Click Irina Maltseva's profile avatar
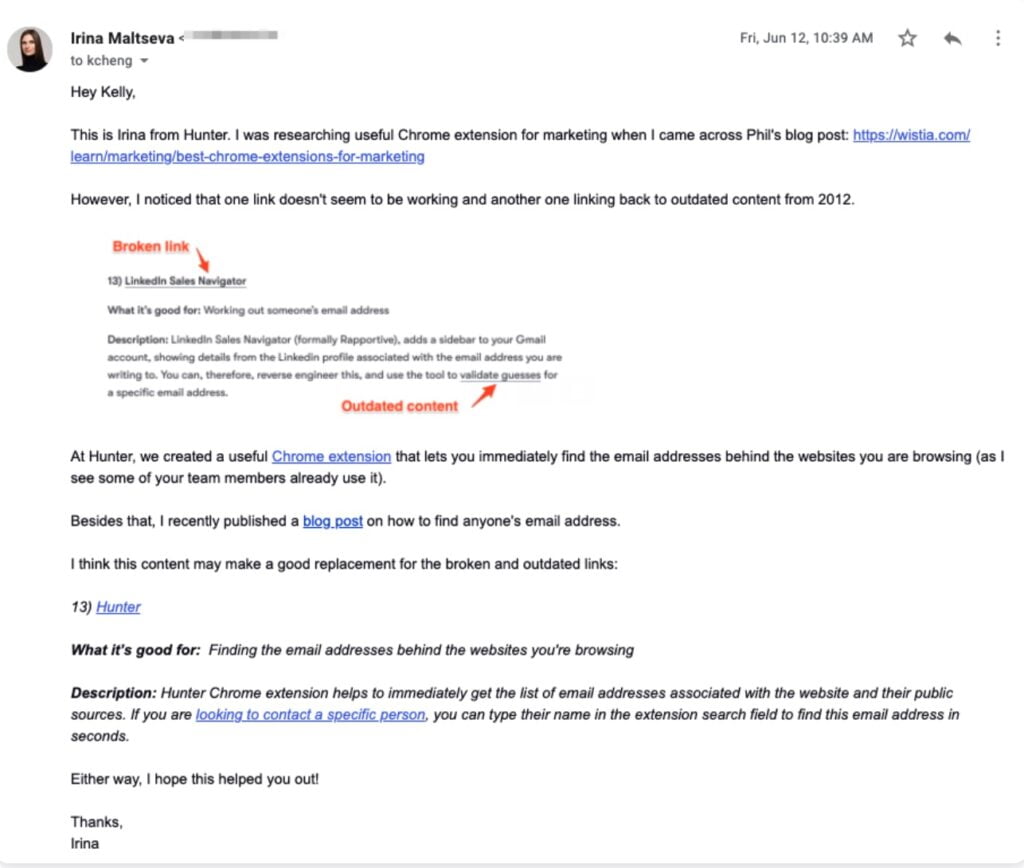Viewport: 1024px width, 868px height. click(30, 49)
